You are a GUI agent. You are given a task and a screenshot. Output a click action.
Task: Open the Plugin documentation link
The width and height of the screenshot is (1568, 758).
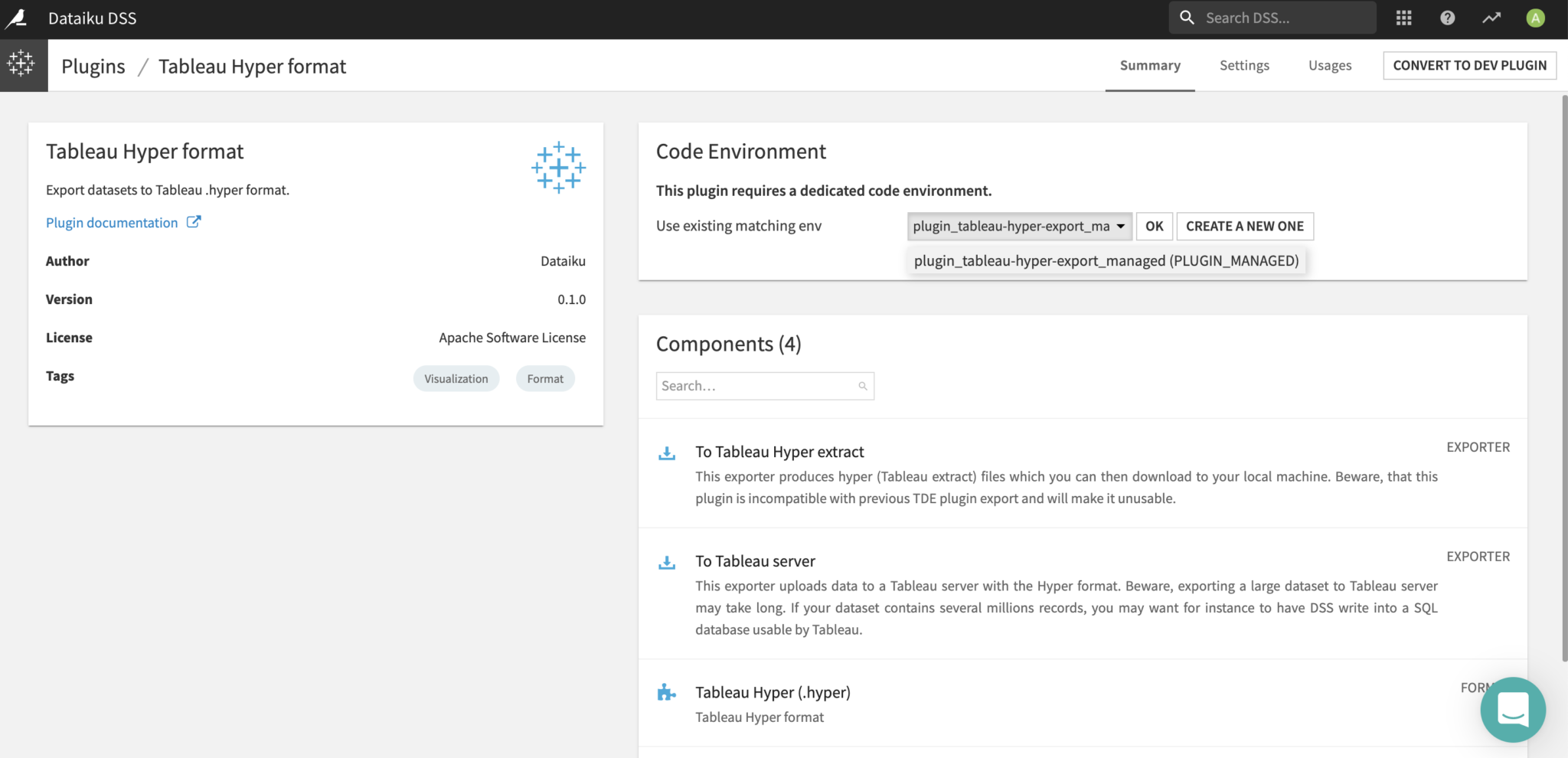(113, 222)
